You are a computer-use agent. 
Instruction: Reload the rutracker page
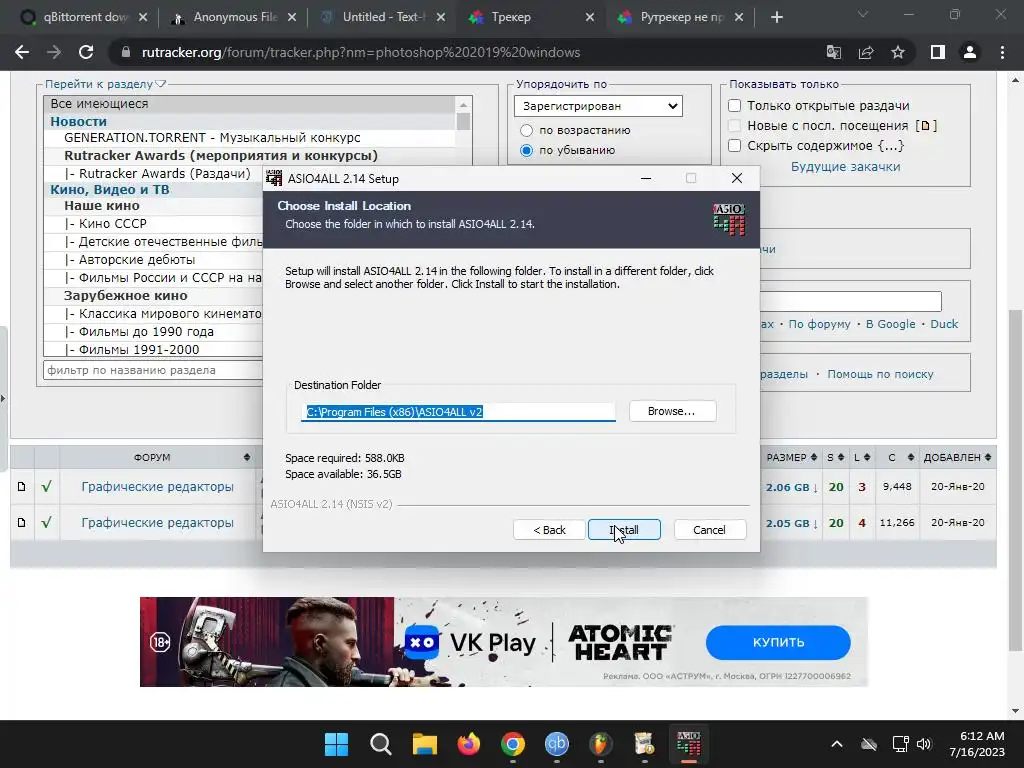click(x=86, y=52)
